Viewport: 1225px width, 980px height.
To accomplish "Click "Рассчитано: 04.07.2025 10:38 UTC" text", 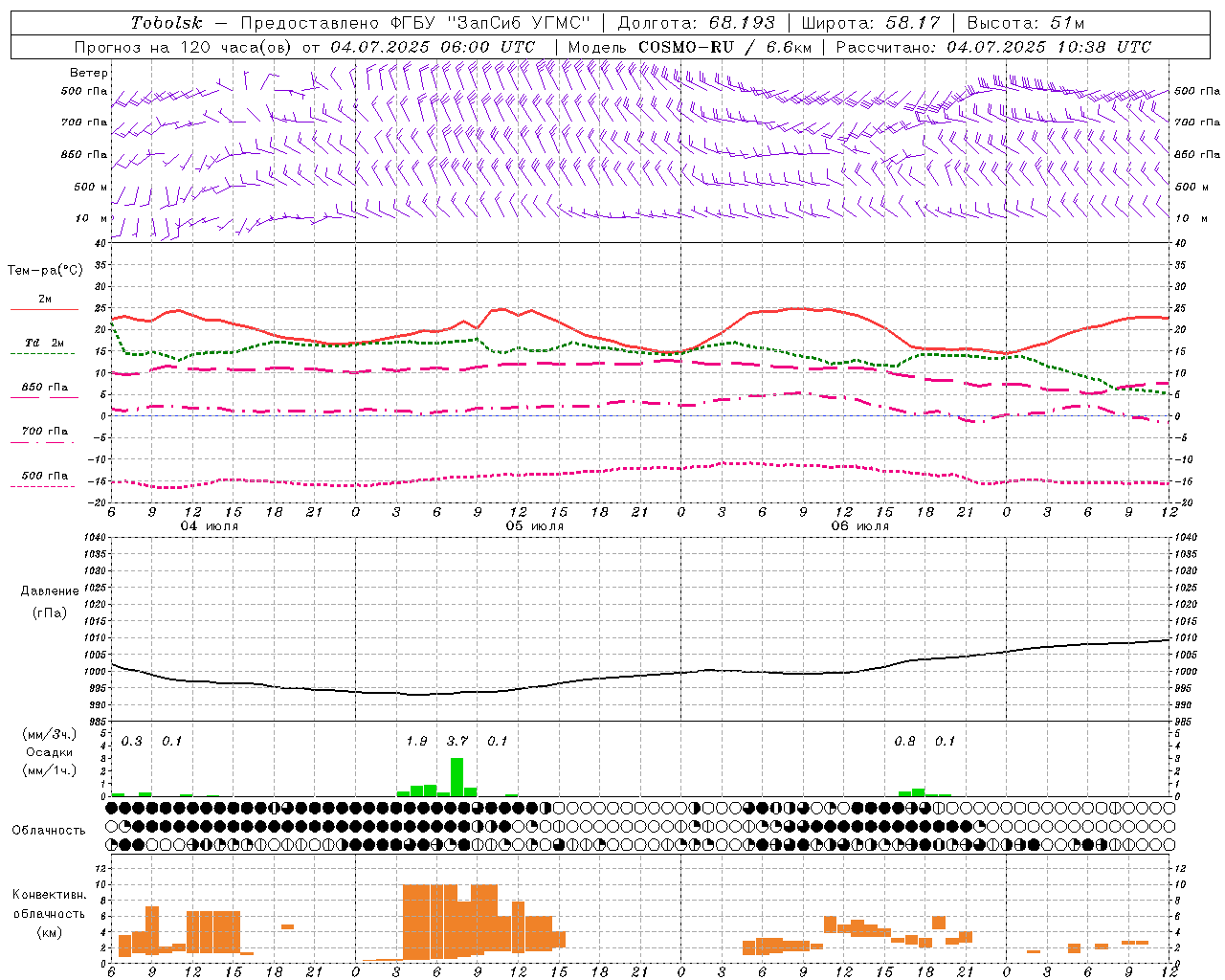I will point(993,47).
